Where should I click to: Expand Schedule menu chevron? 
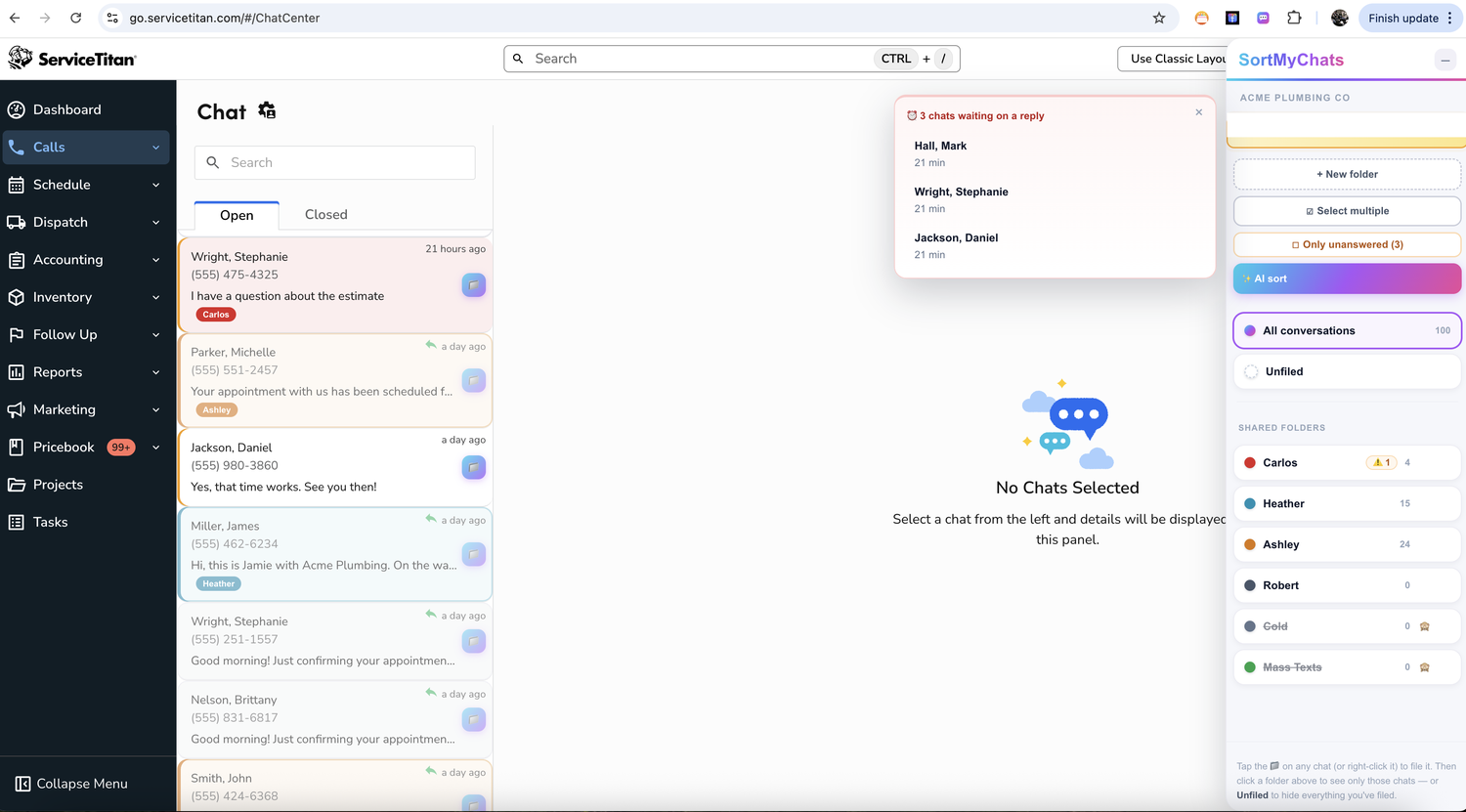coord(155,185)
